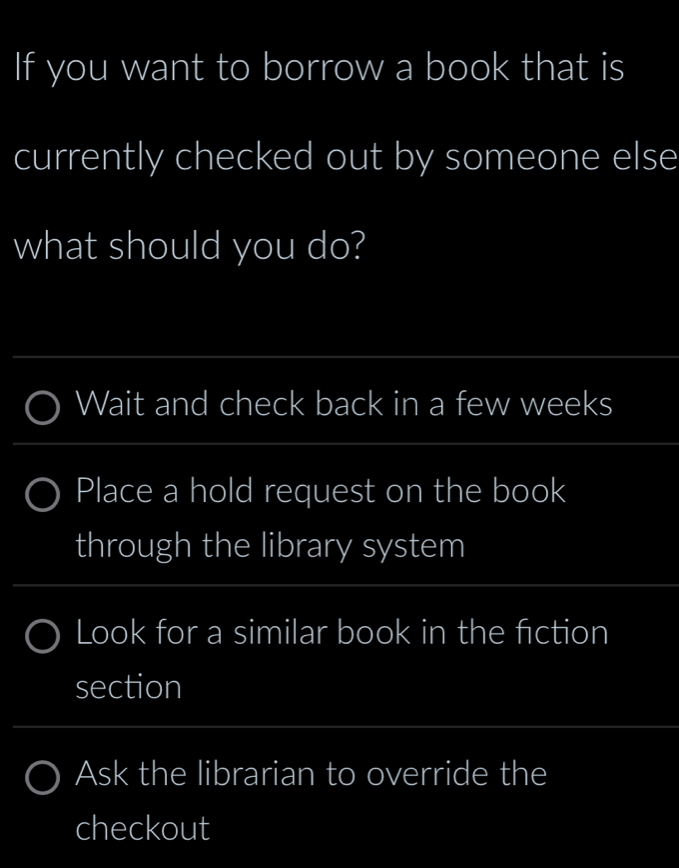679x868 pixels.
Task: Select the radio button for waiting a few weeks
Action: tap(42, 408)
